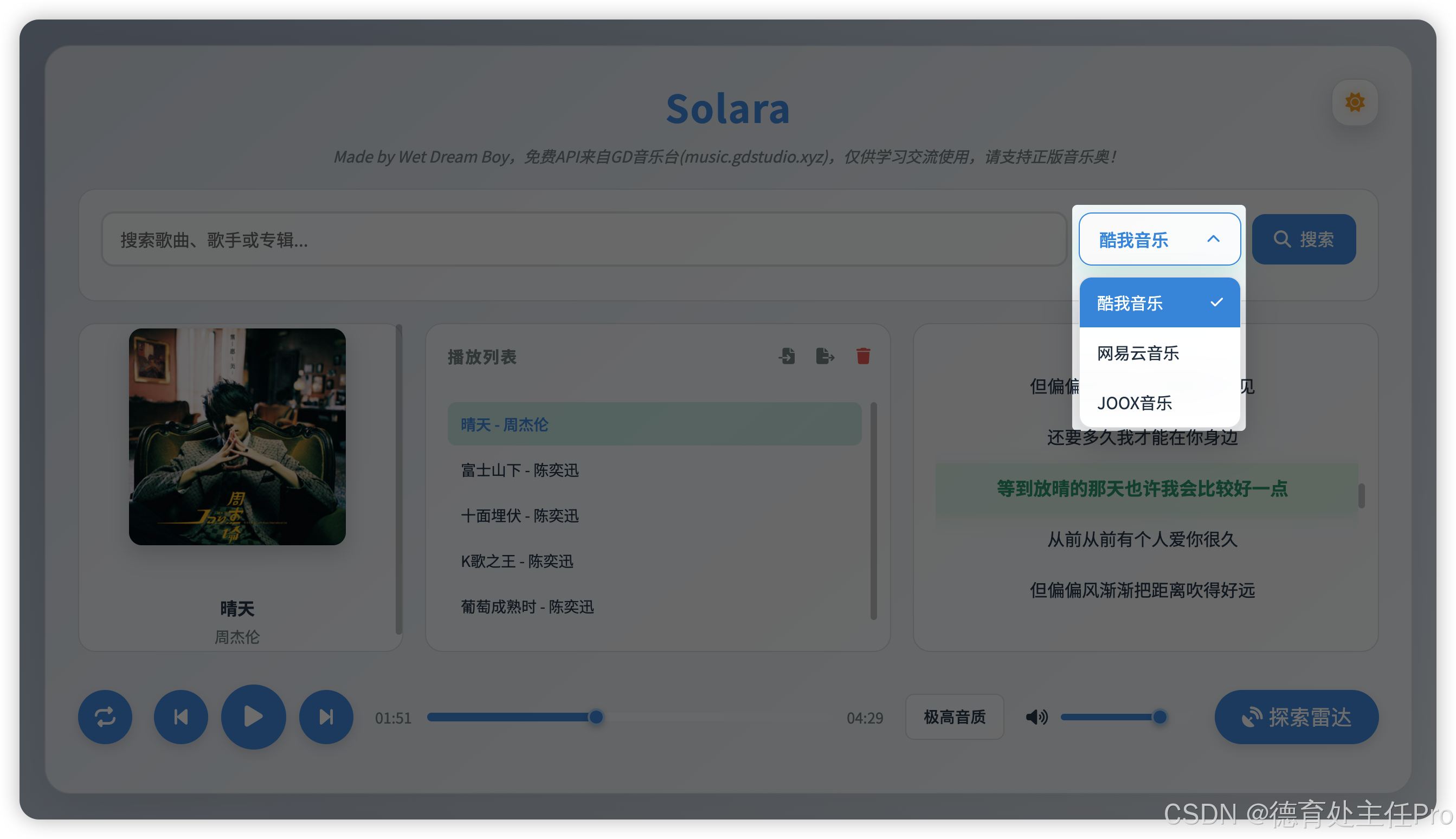Skip to next track
Viewport: 1456px width, 839px height.
pos(326,717)
